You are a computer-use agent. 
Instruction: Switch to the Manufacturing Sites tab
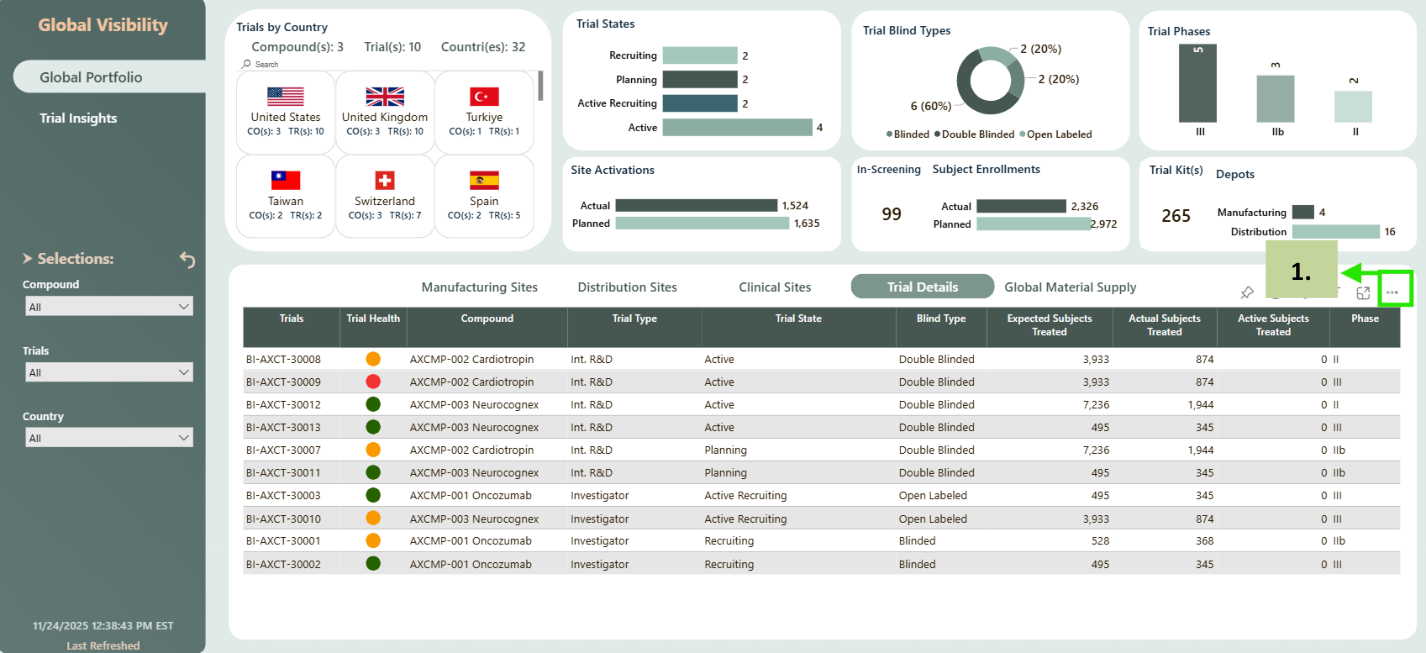point(479,287)
